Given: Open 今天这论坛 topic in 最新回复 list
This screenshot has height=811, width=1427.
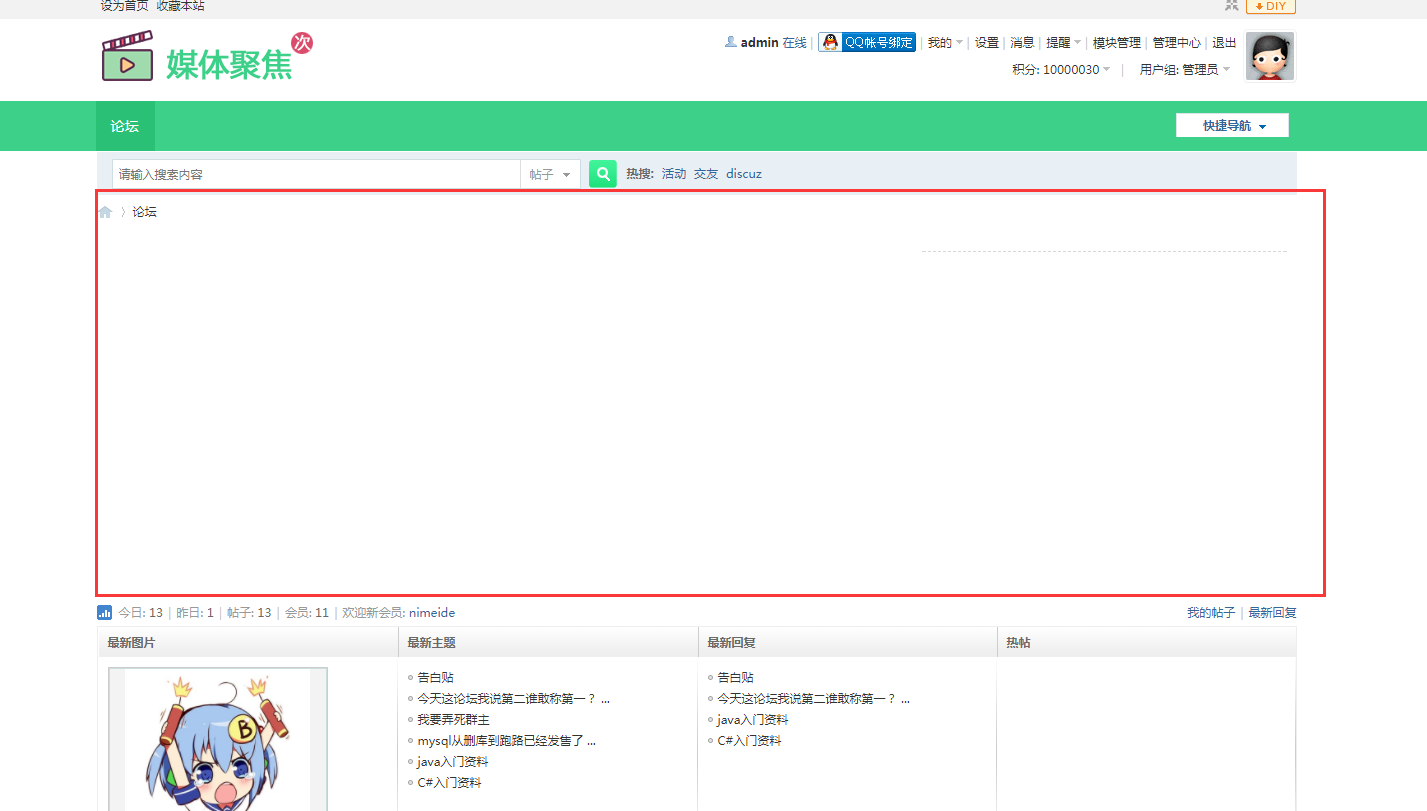Looking at the screenshot, I should (x=813, y=699).
